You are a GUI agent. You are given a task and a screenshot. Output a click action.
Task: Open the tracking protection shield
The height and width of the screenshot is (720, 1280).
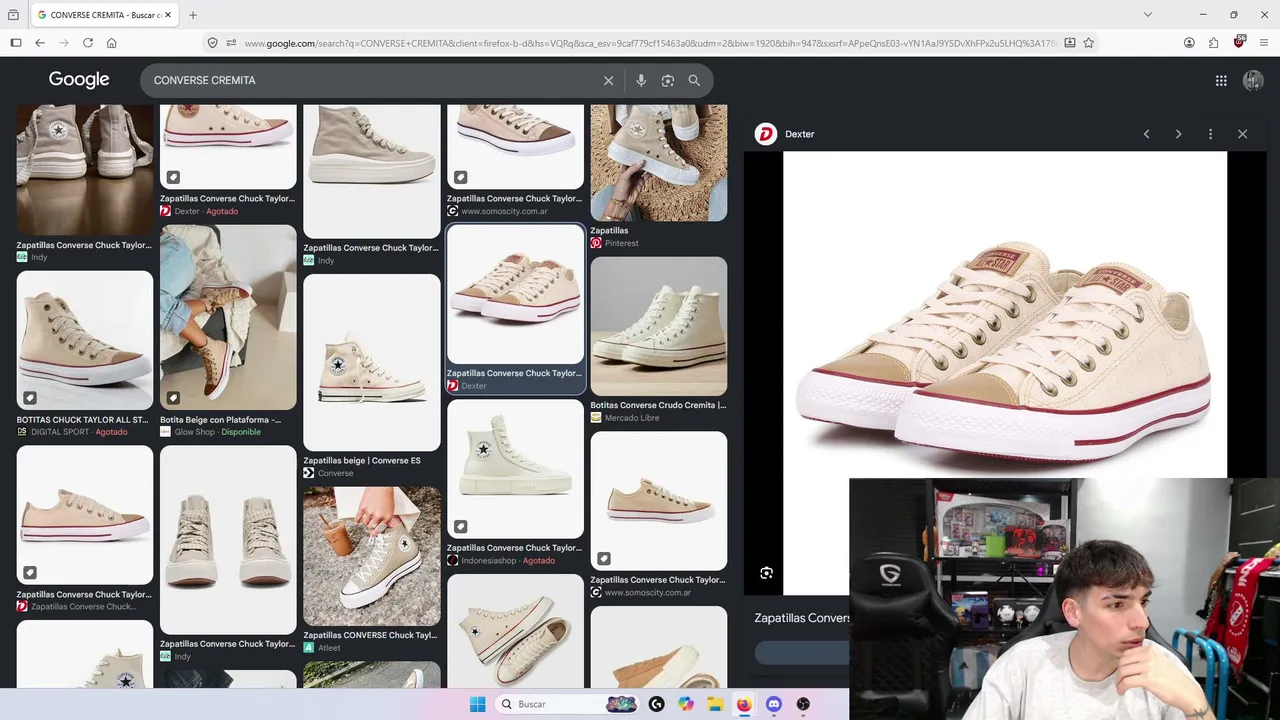[x=212, y=43]
